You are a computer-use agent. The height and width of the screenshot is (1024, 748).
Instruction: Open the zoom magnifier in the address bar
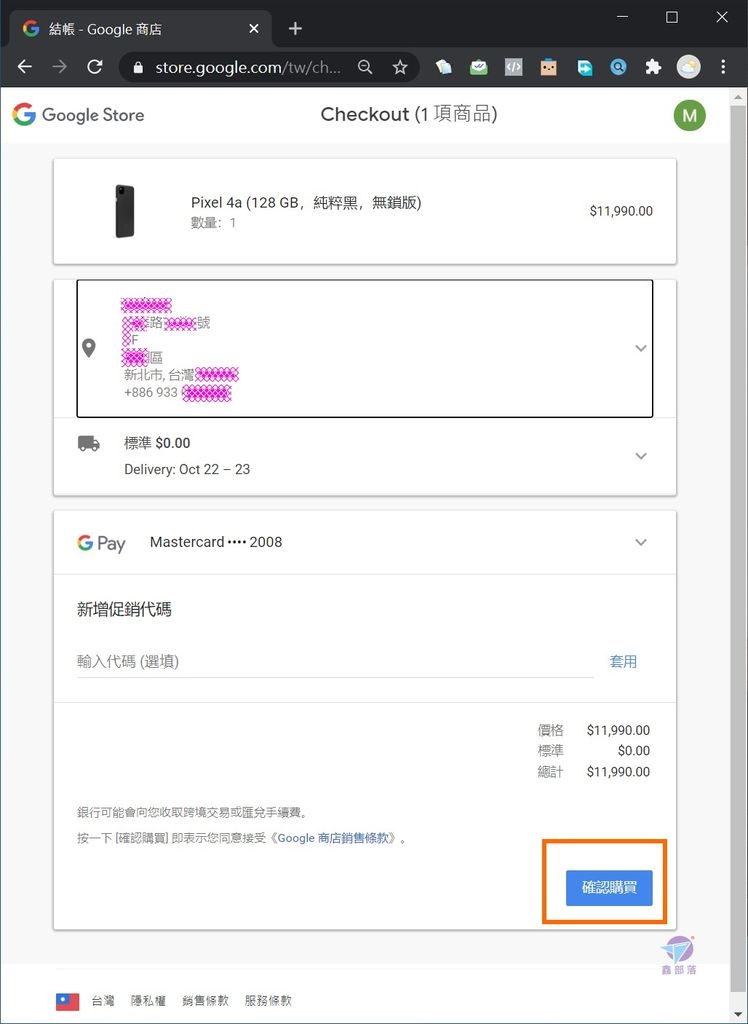(x=365, y=67)
